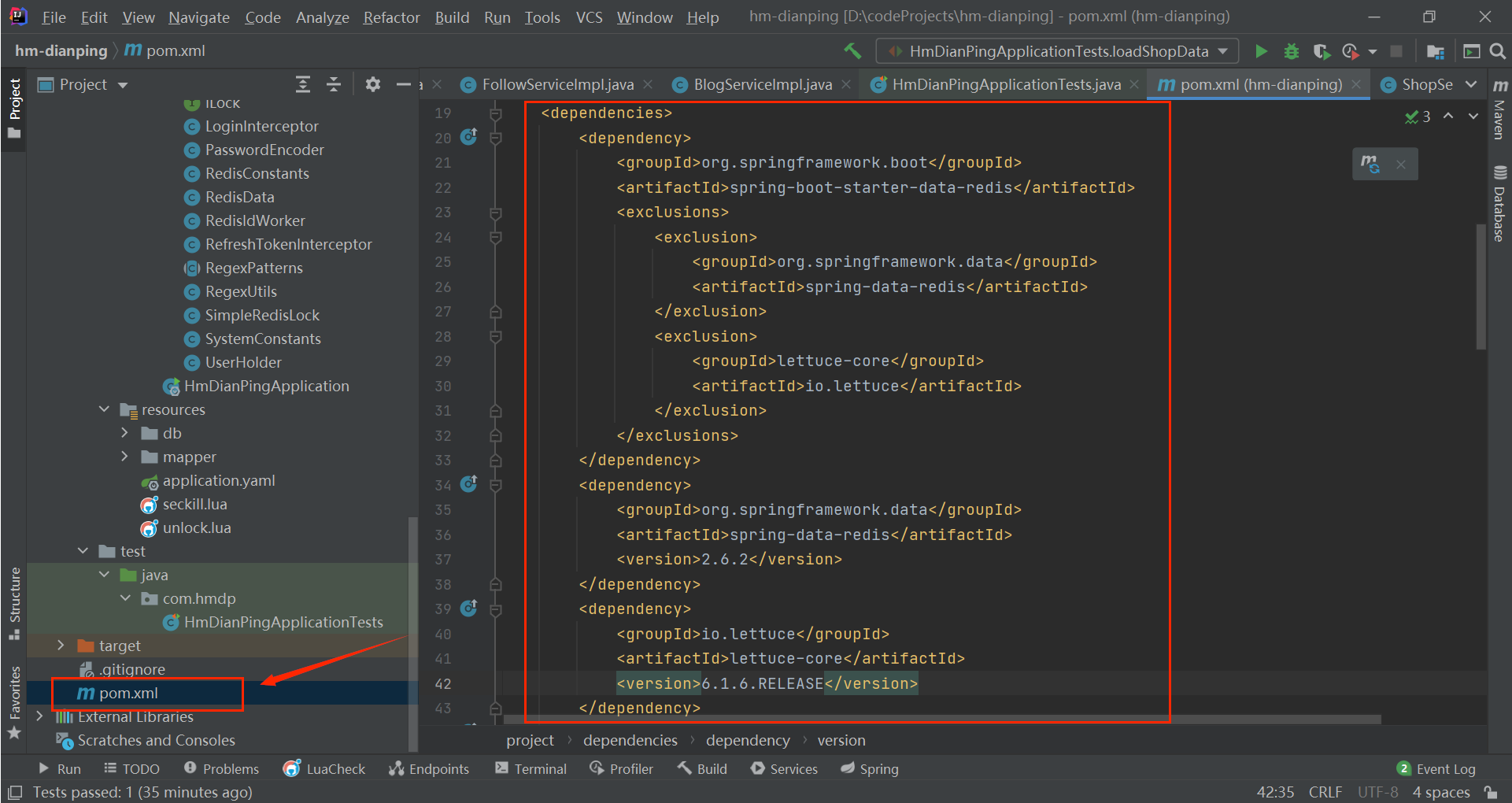This screenshot has height=803, width=1512.
Task: Open the VCS menu
Action: 589,17
